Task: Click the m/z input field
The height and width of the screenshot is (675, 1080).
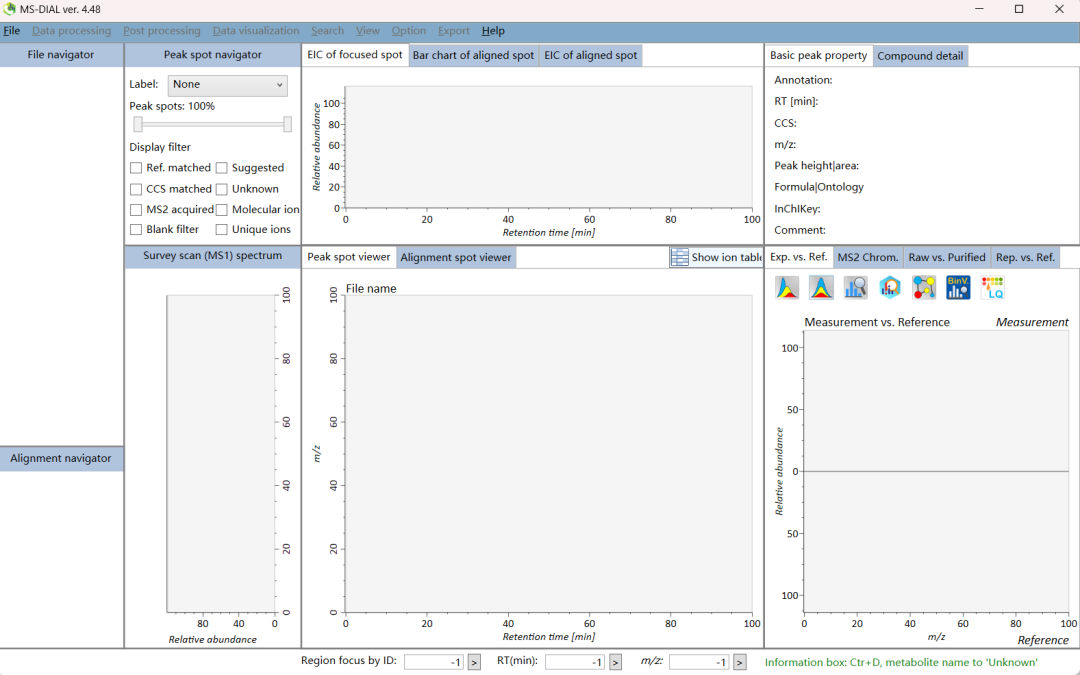Action: tap(699, 662)
